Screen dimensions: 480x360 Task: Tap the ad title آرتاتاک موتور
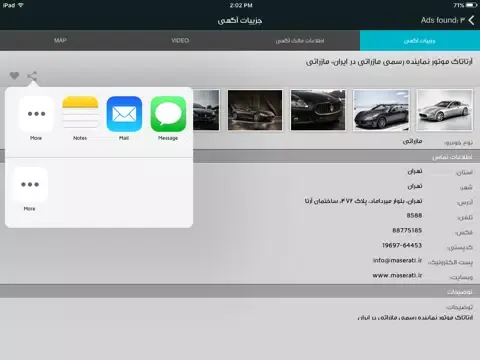389,62
